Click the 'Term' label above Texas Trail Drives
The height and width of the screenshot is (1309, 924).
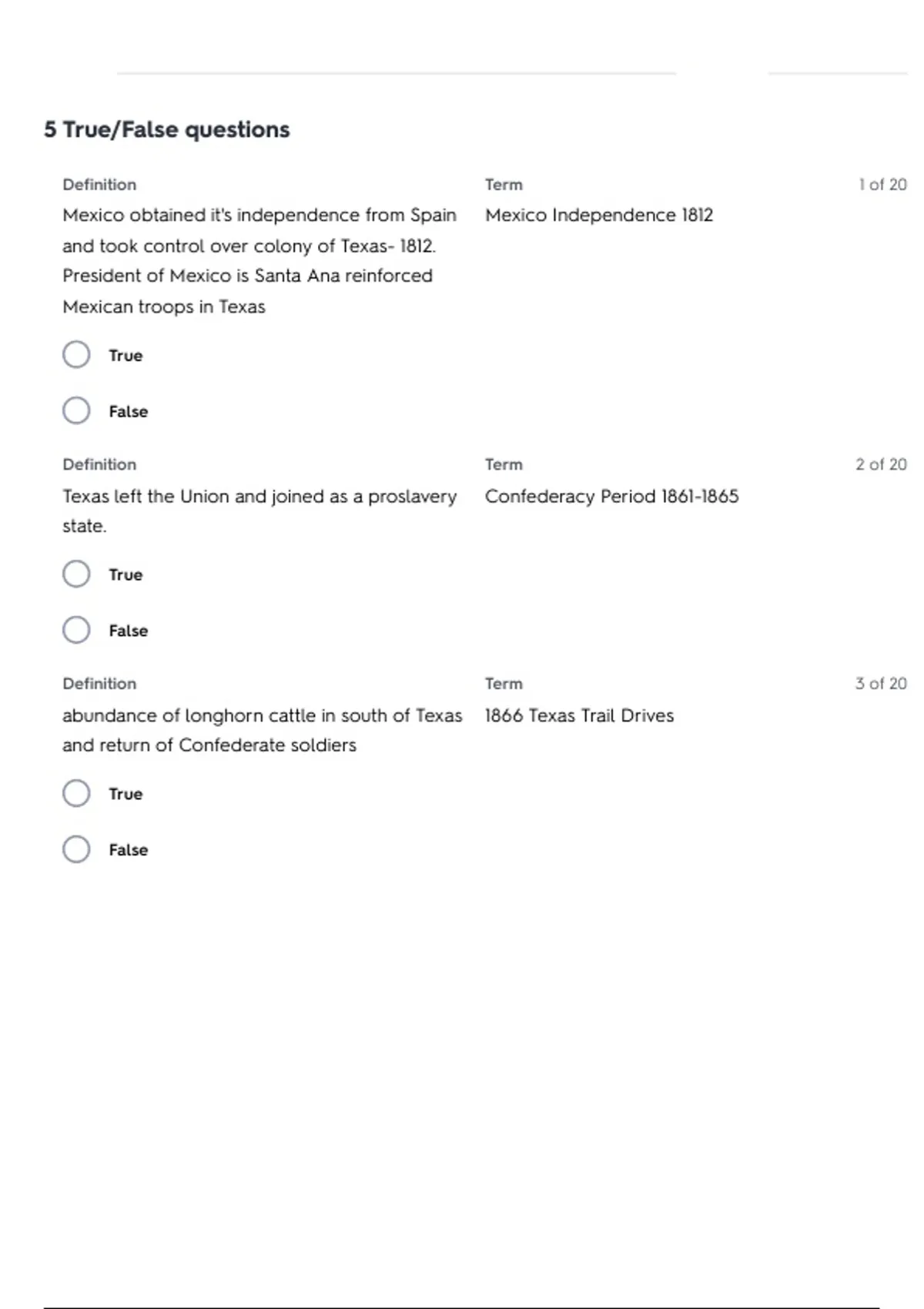(x=504, y=684)
